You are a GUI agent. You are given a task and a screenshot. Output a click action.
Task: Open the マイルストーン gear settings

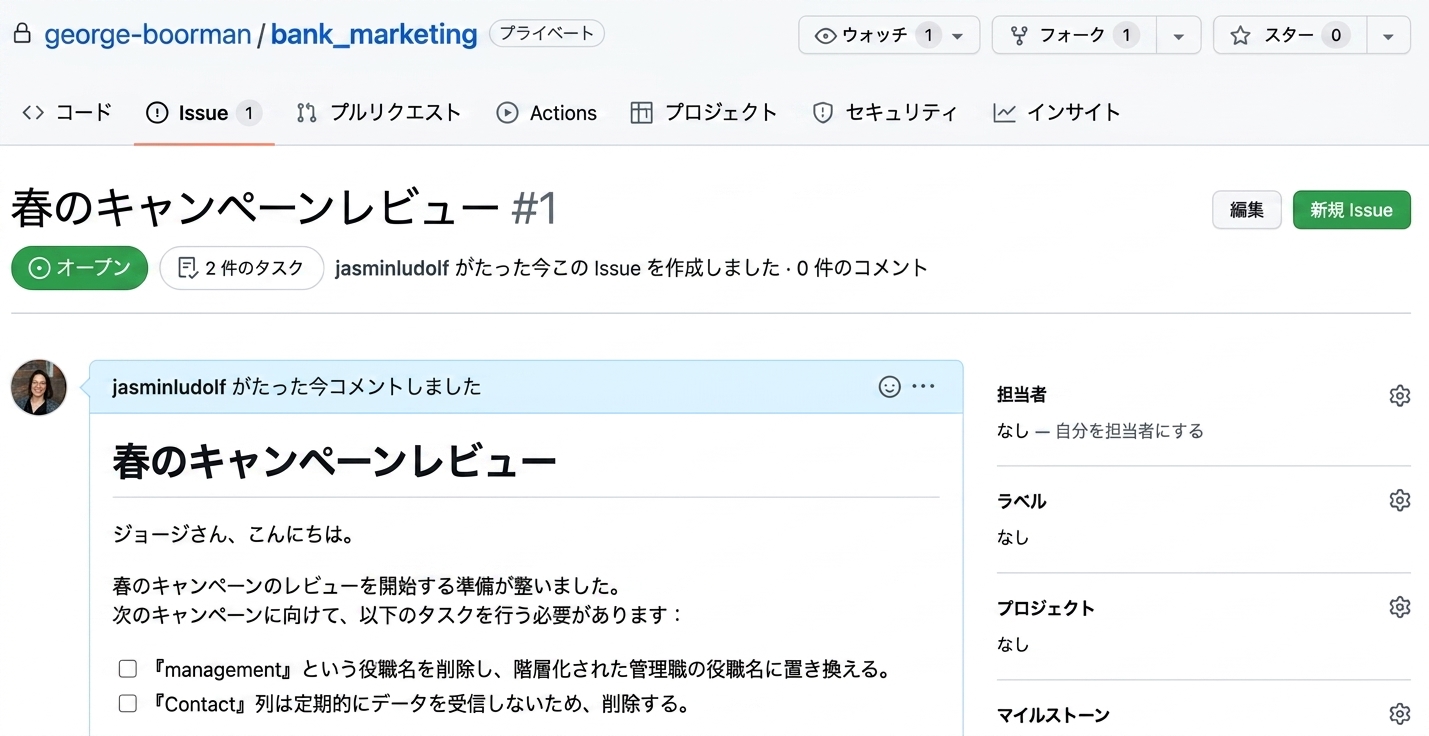tap(1400, 714)
